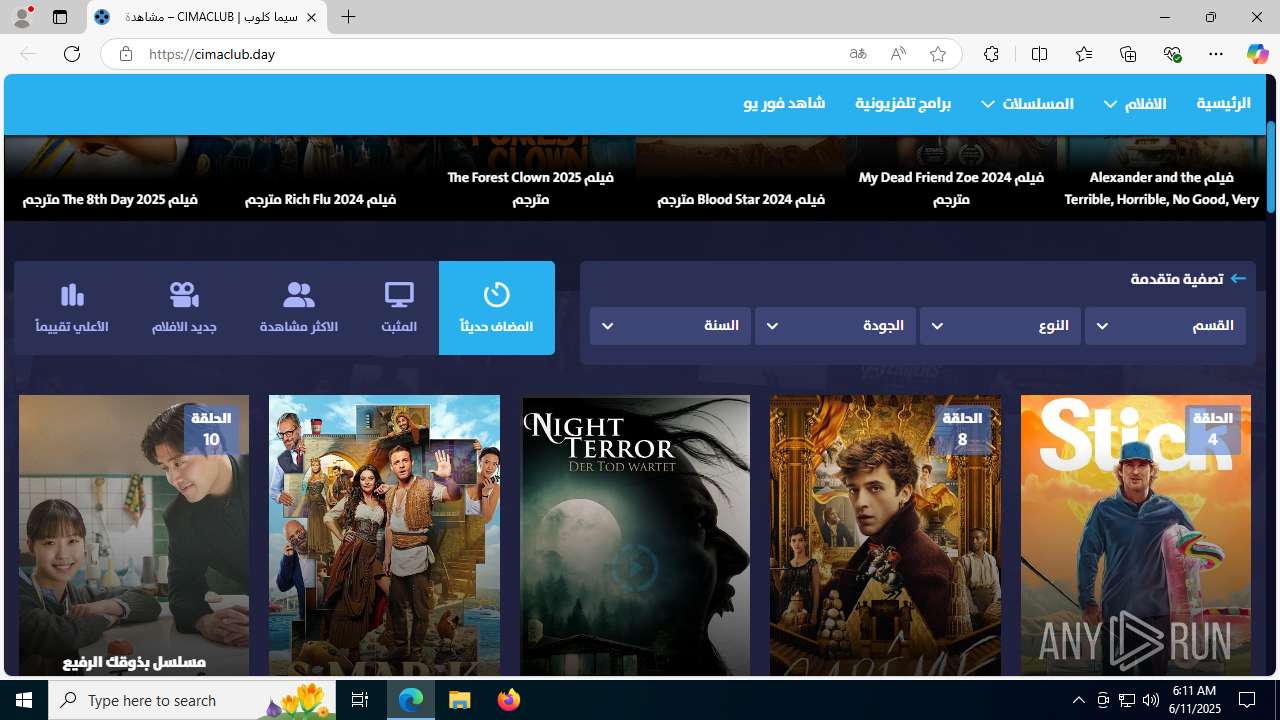This screenshot has width=1280, height=720.
Task: Select the جديد الافلام tab label
Action: point(184,327)
